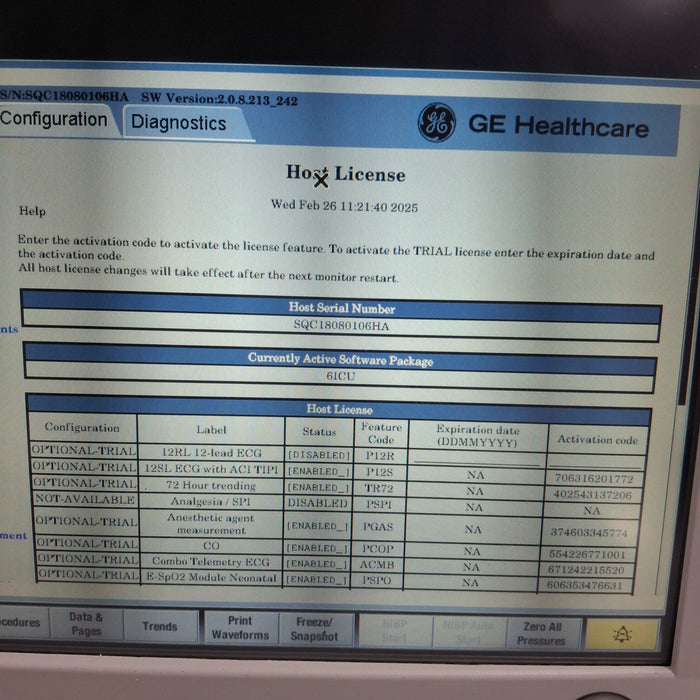
Task: Click NIBP Auto Start button
Action: pyautogui.click(x=468, y=632)
